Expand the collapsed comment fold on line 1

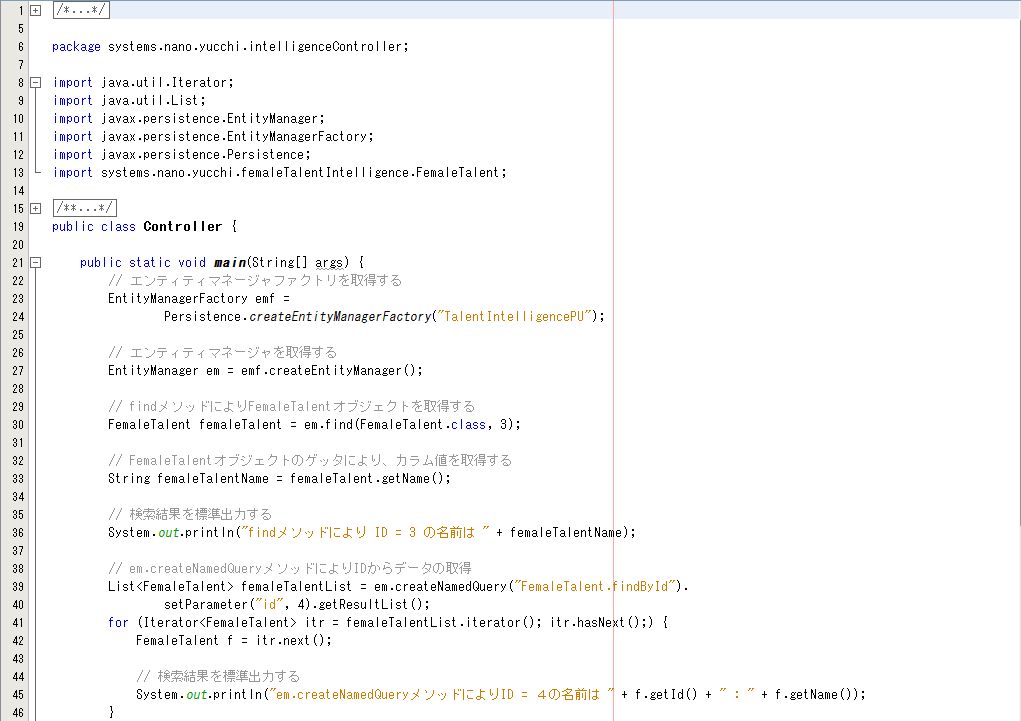pyautogui.click(x=36, y=10)
